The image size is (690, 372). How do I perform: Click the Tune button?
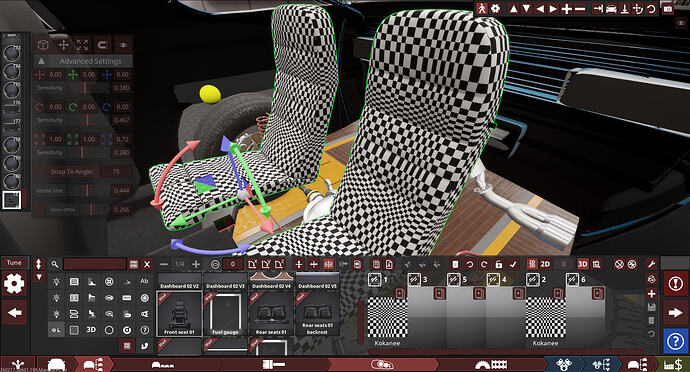pos(15,263)
